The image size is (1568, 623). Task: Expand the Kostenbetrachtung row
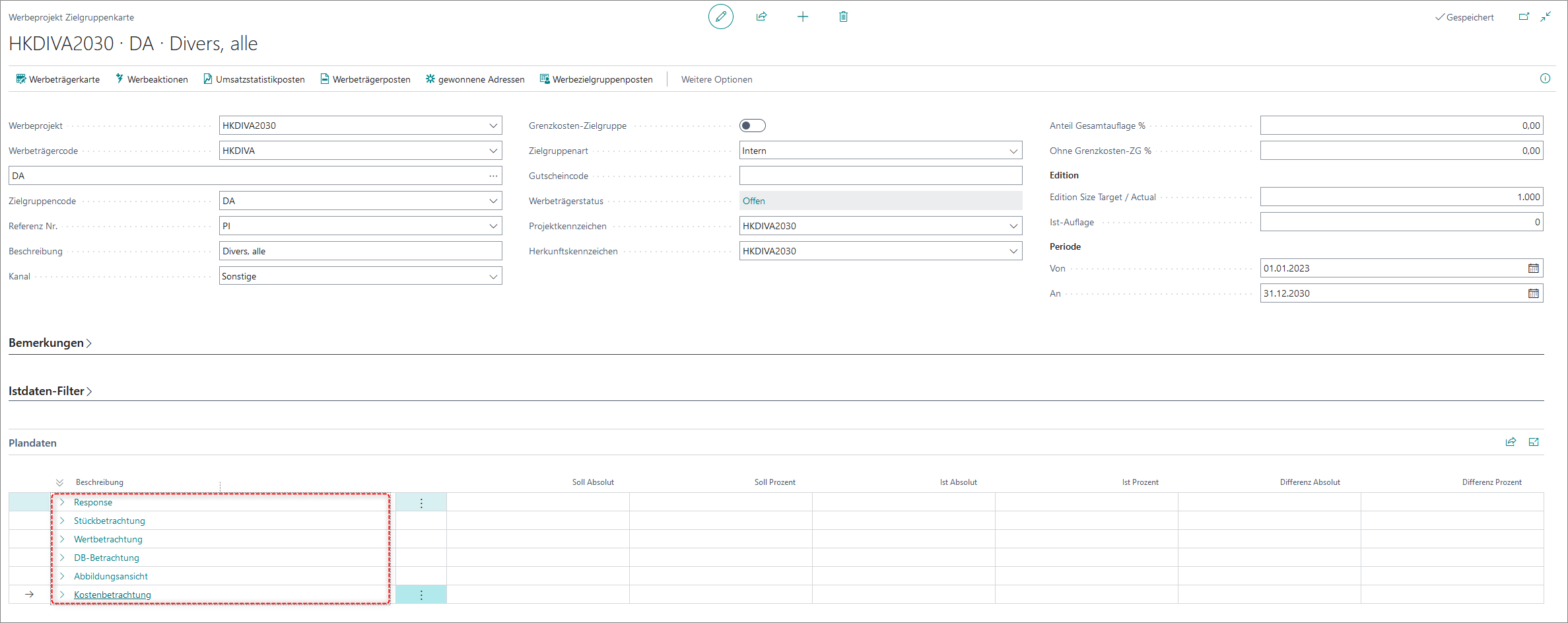tap(62, 595)
